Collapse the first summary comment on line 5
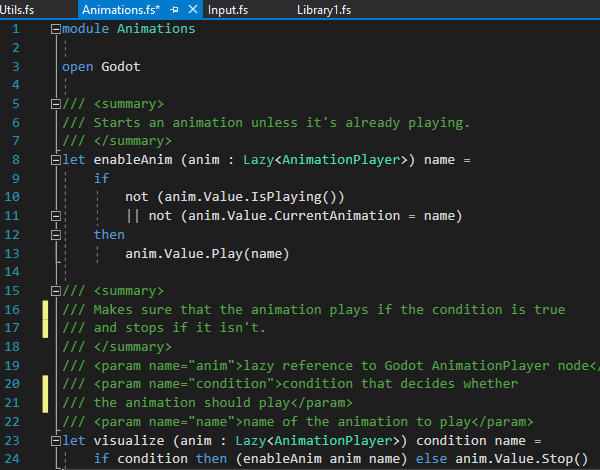The width and height of the screenshot is (600, 470). coord(54,104)
